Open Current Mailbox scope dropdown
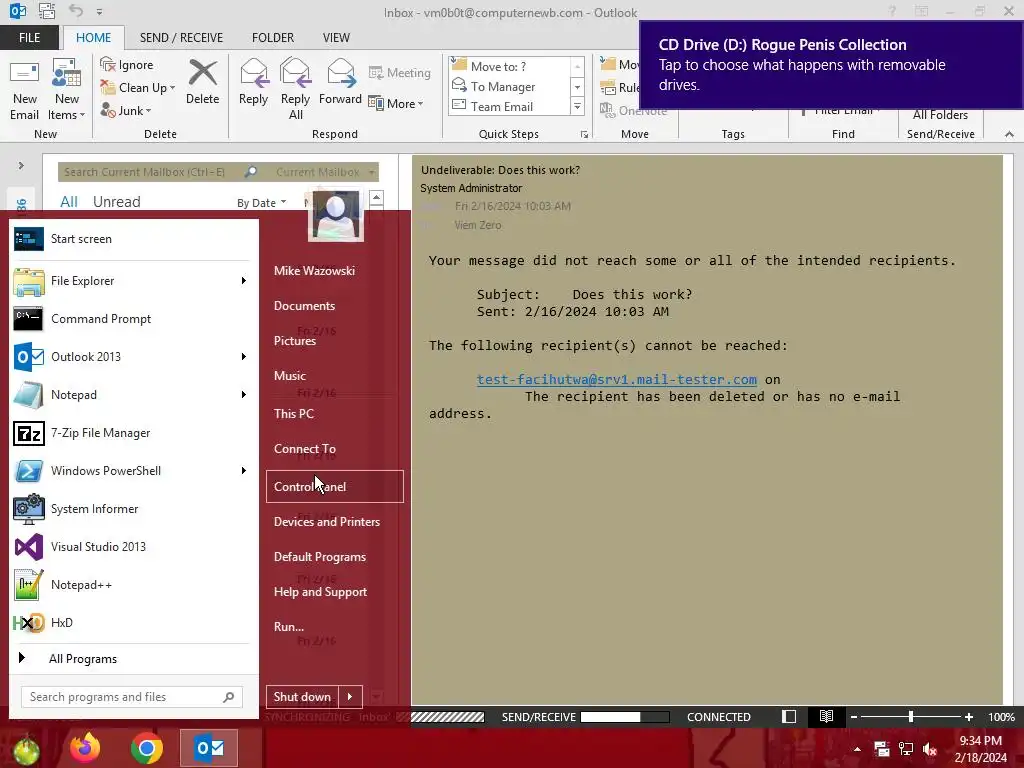The height and width of the screenshot is (768, 1024). [325, 172]
